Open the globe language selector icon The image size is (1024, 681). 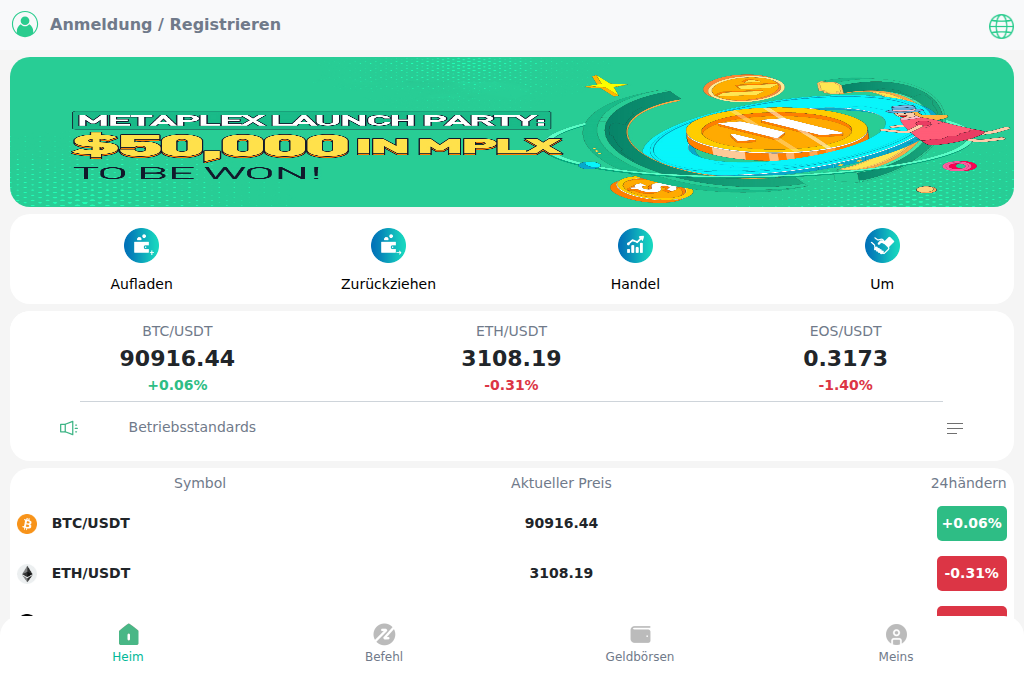(x=1001, y=26)
